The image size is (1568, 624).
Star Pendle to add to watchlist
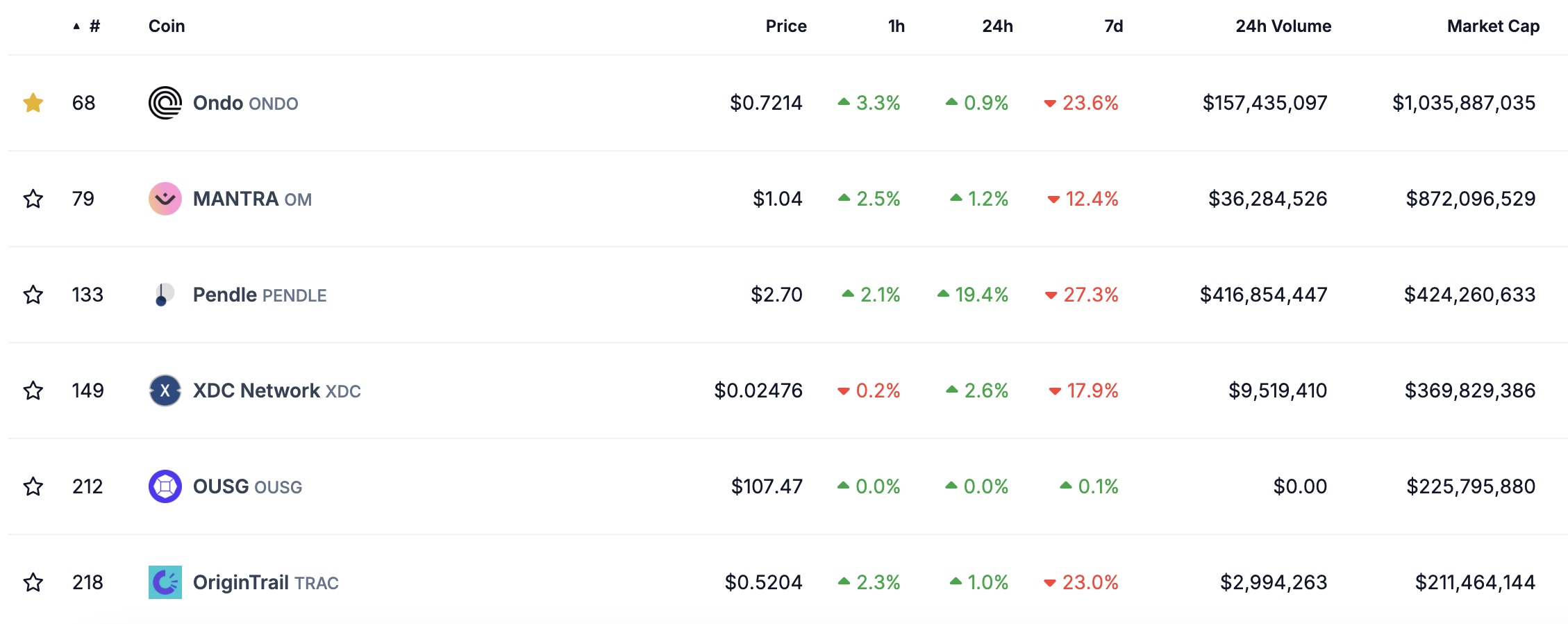pyautogui.click(x=33, y=295)
